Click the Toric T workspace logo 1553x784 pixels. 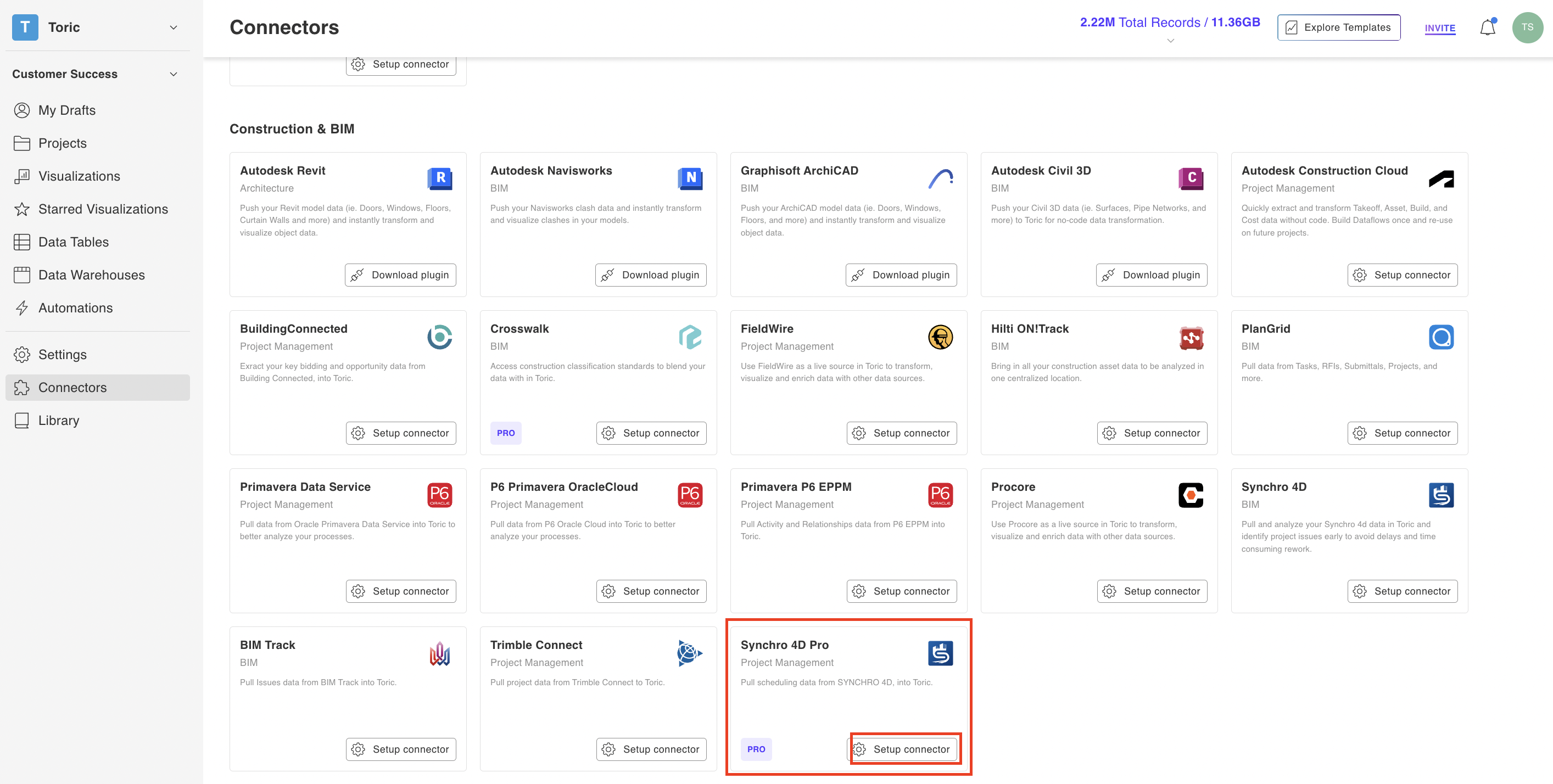(x=25, y=27)
